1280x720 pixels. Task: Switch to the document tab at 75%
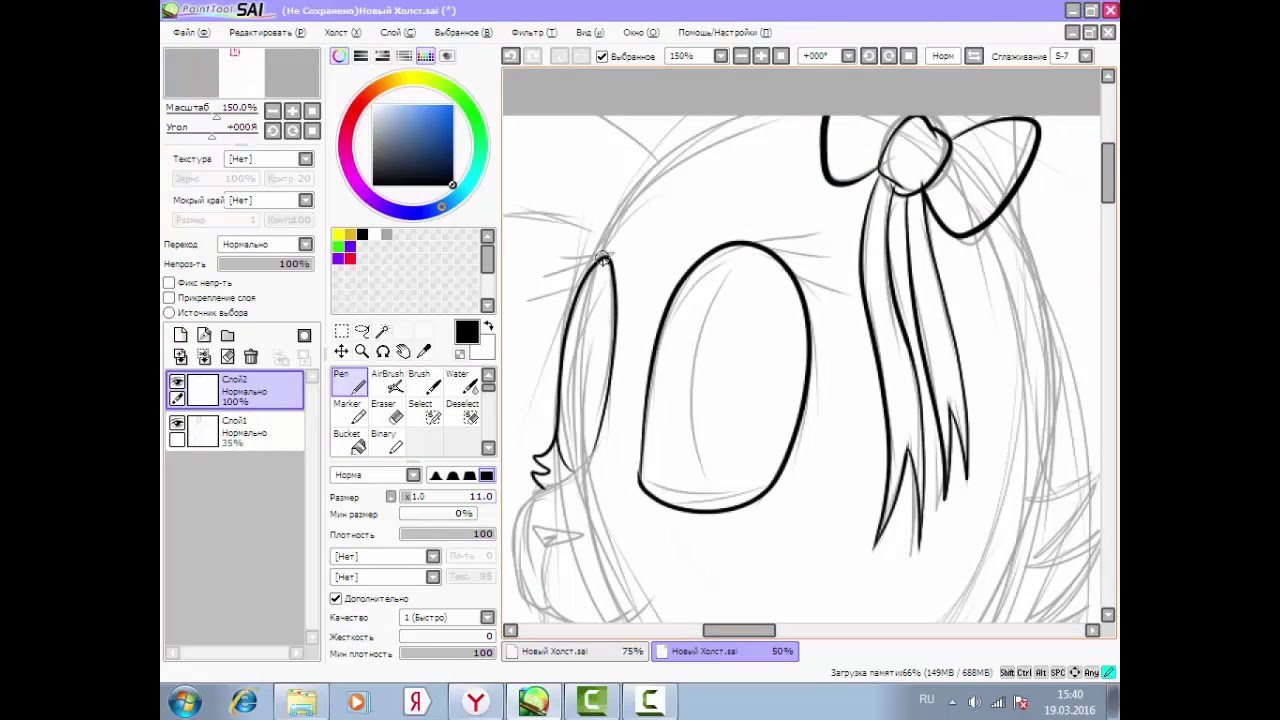pyautogui.click(x=575, y=651)
